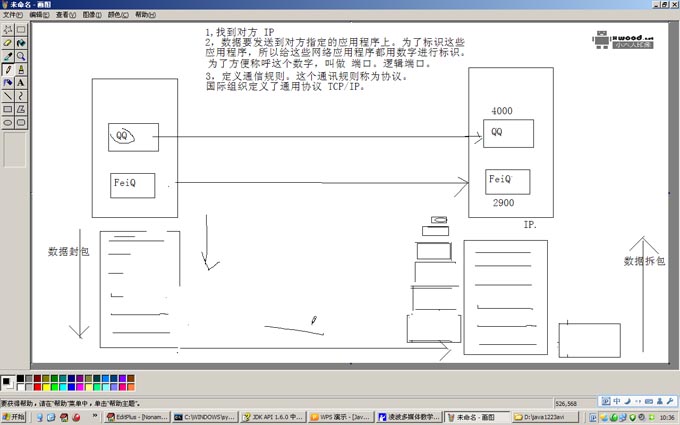Expand the quick launch chevron on taskbar
The height and width of the screenshot is (425, 680).
click(x=95, y=416)
